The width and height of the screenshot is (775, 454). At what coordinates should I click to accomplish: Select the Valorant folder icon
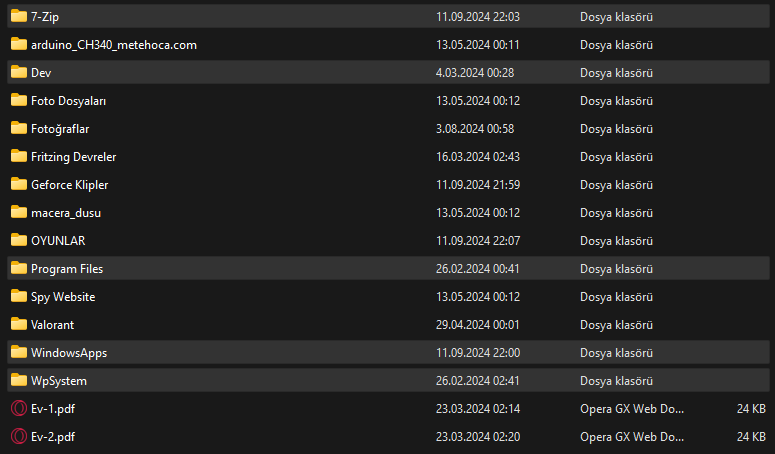pos(19,324)
